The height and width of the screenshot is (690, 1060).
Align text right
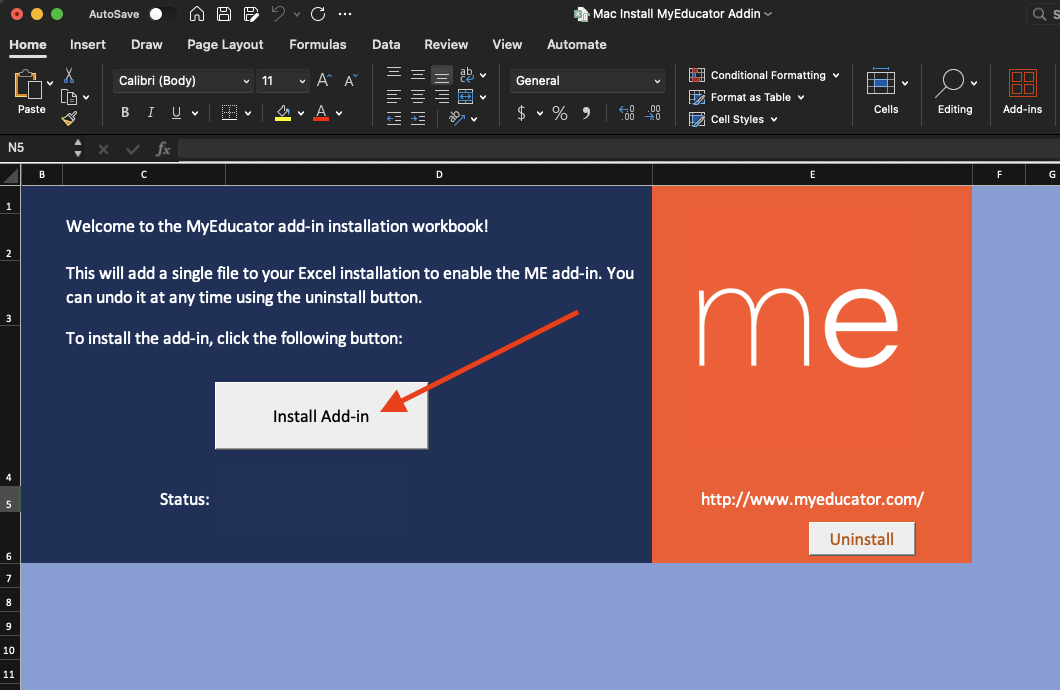441,97
